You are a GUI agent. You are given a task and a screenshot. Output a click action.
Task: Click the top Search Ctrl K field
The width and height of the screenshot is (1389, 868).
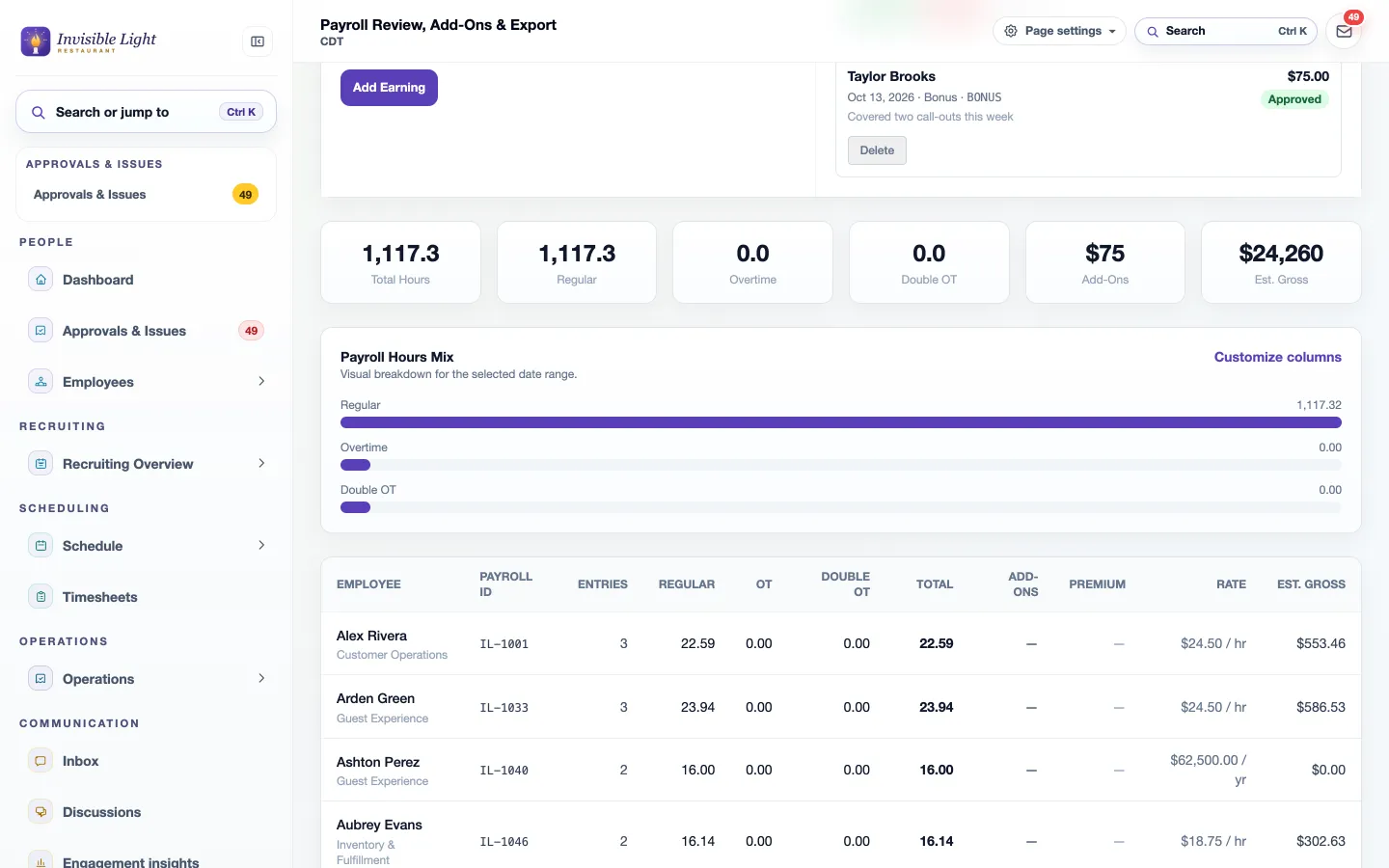point(1226,31)
